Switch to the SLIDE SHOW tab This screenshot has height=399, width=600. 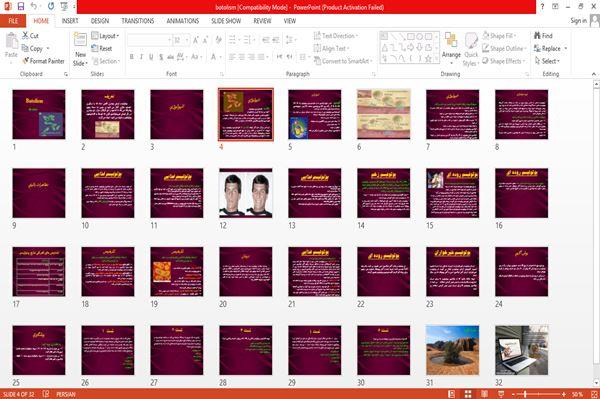click(x=226, y=21)
